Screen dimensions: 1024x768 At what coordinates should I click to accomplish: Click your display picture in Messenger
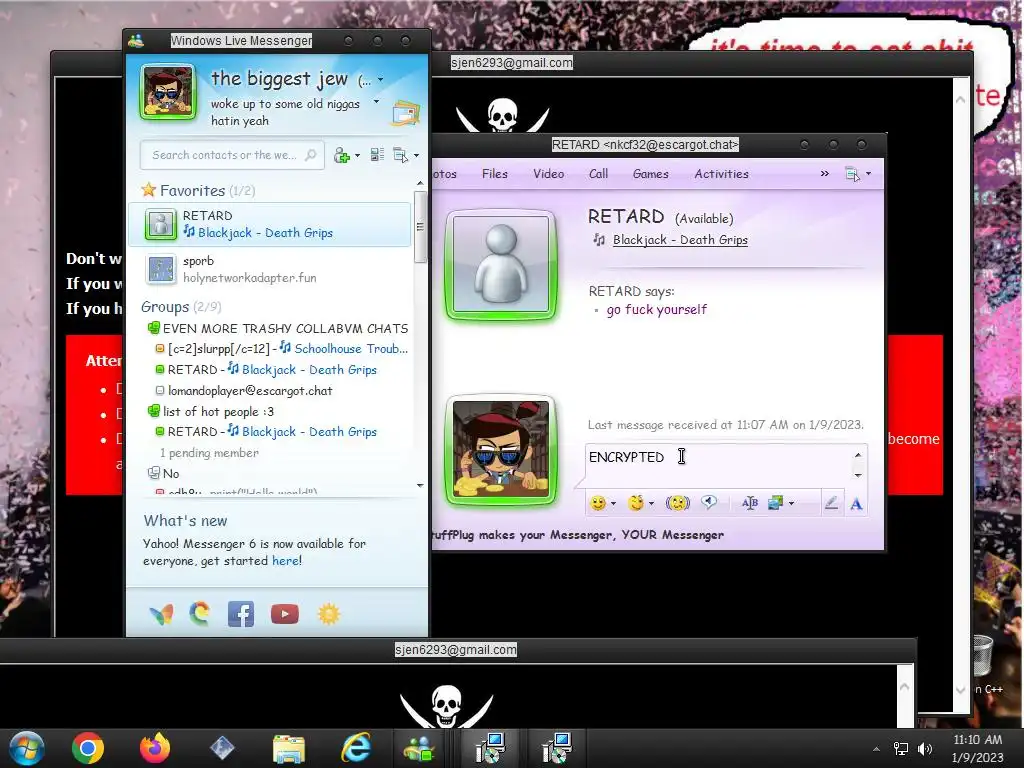pos(168,92)
